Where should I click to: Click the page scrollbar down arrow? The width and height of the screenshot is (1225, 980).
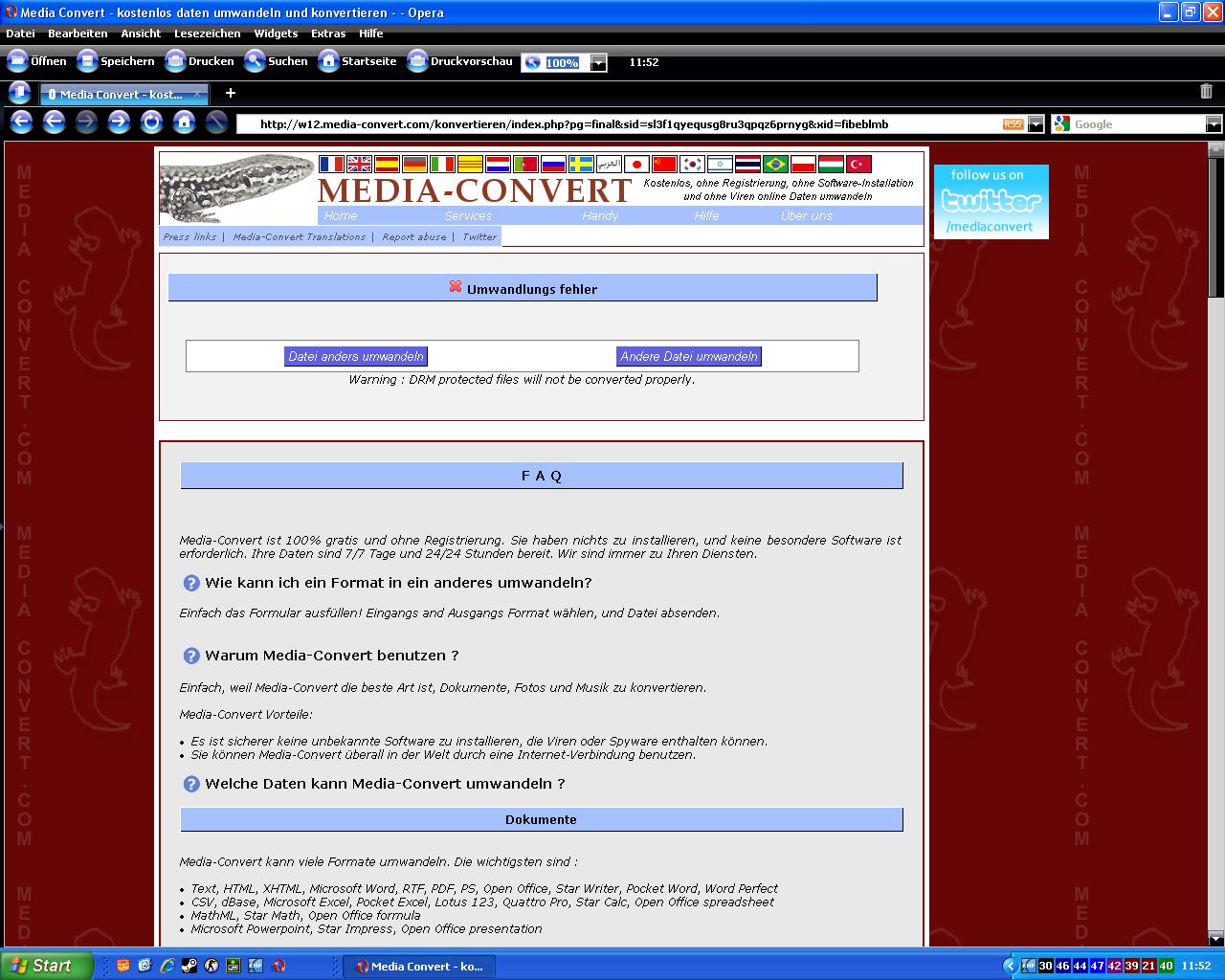tap(1216, 938)
